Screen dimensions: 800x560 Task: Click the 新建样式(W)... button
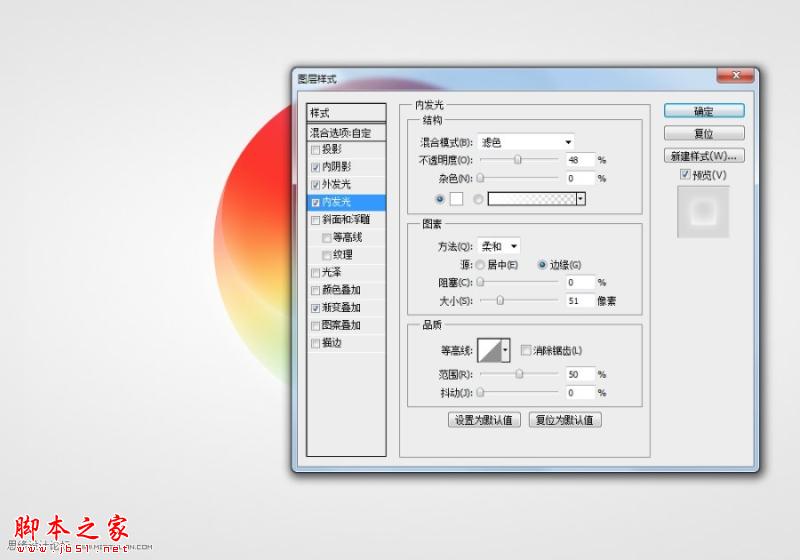click(704, 156)
